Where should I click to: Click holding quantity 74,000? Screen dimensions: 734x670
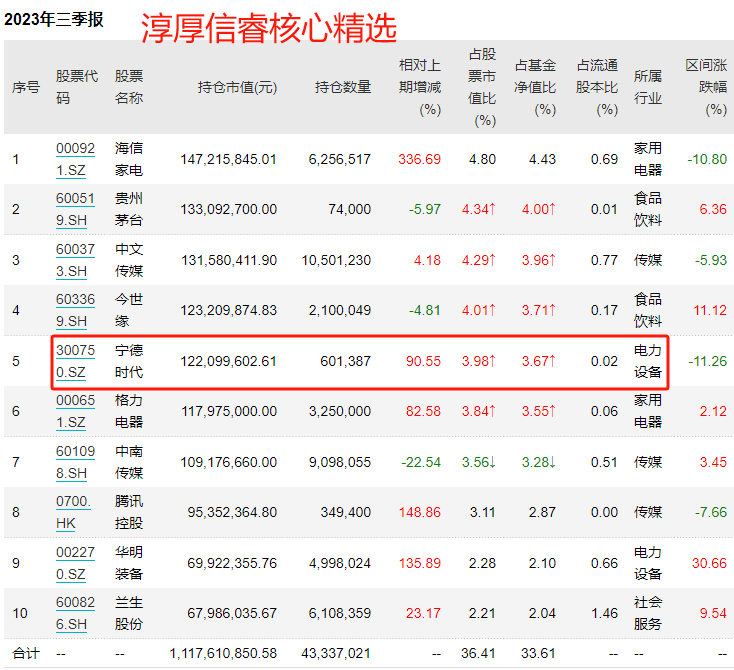(350, 209)
